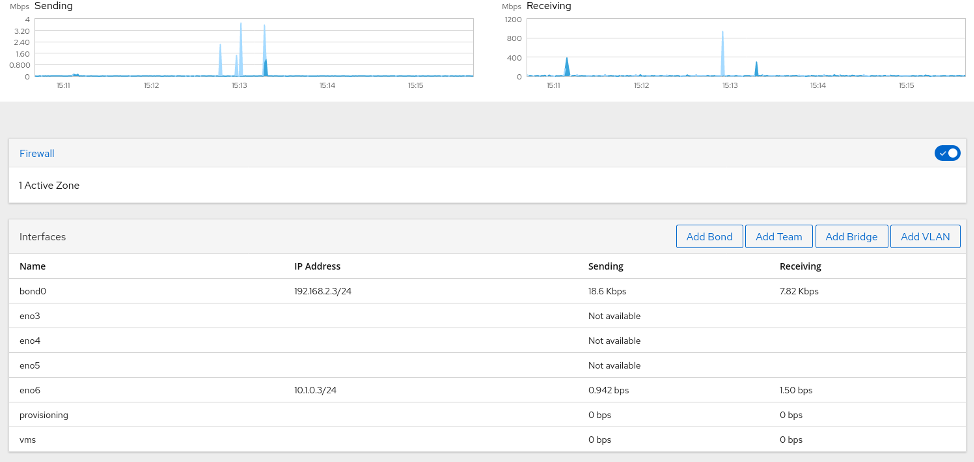This screenshot has width=974, height=462.
Task: Open the vms interface
Action: (x=29, y=439)
